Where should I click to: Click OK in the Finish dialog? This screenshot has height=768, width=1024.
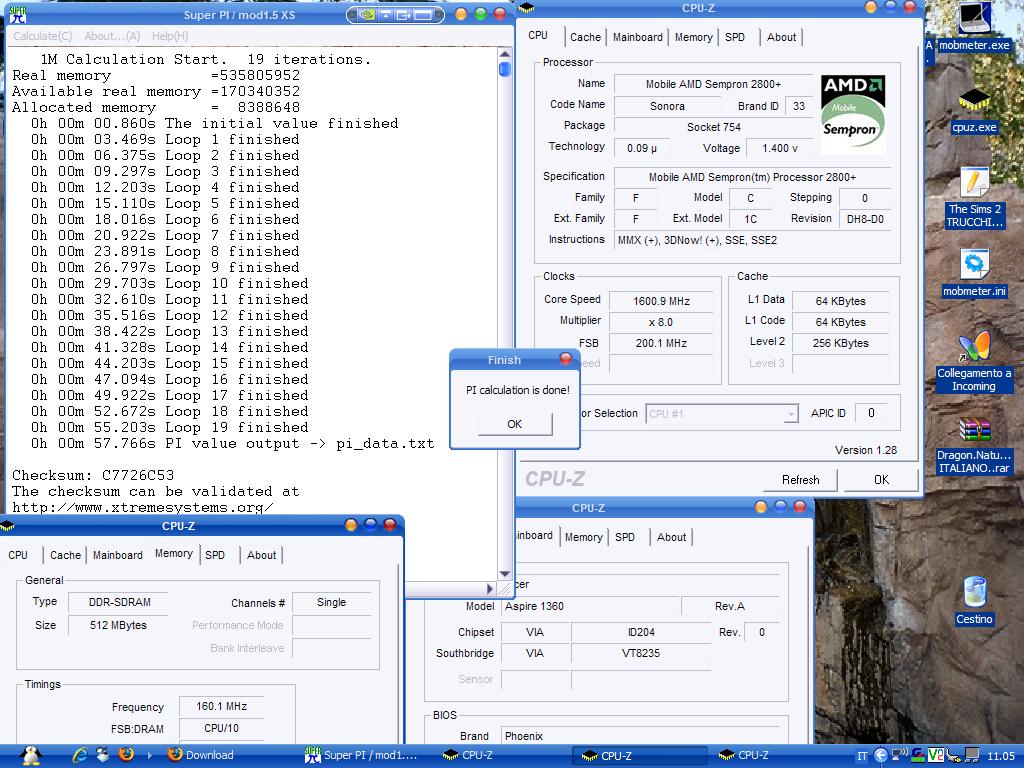[515, 424]
